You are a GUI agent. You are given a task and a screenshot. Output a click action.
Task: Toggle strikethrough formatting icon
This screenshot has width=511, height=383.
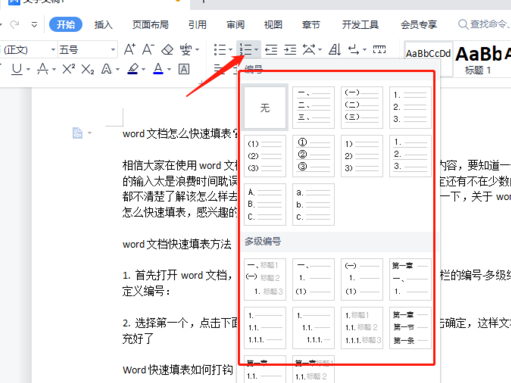coord(43,69)
